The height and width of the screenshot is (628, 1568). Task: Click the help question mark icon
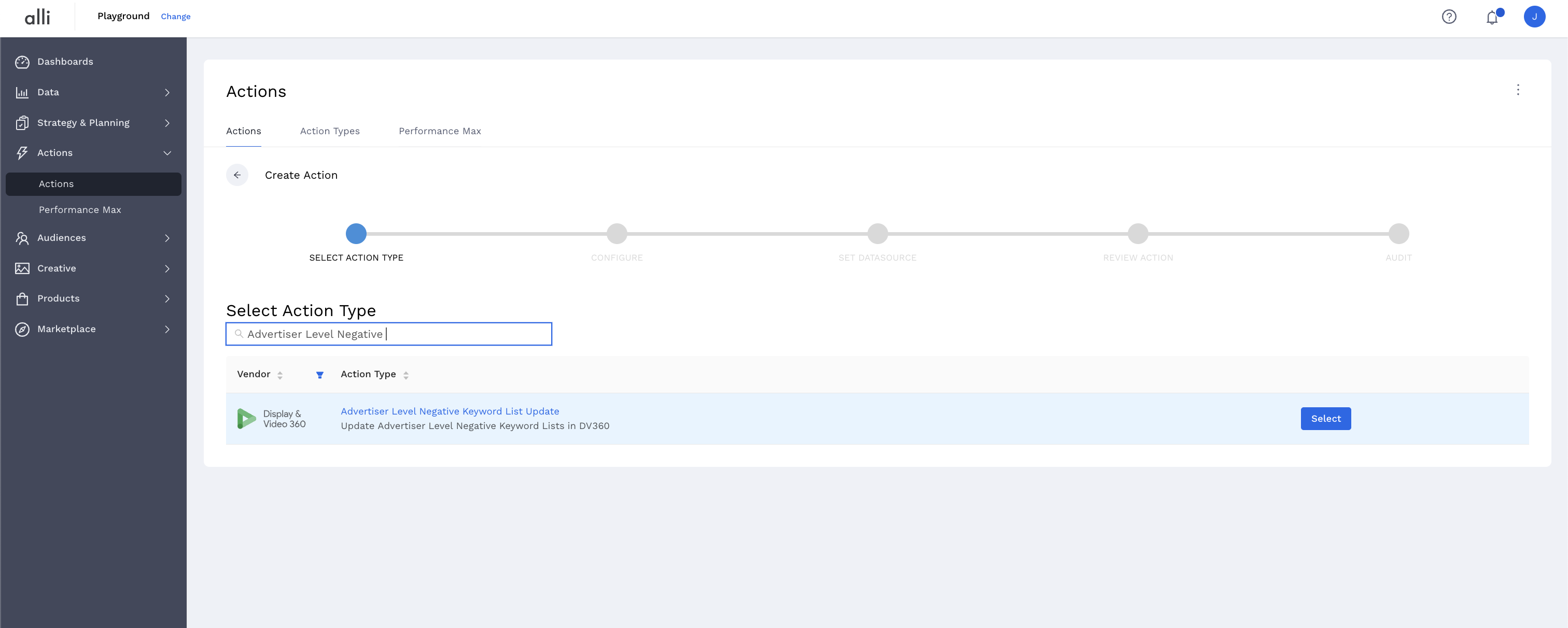(x=1449, y=17)
